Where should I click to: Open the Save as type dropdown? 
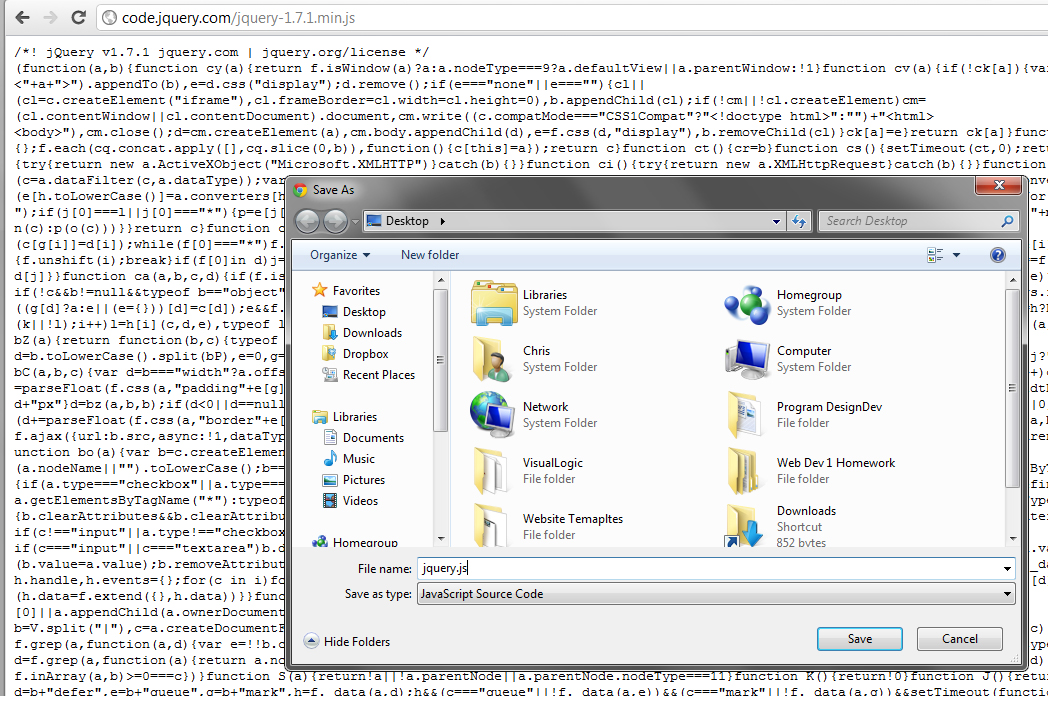click(1006, 594)
